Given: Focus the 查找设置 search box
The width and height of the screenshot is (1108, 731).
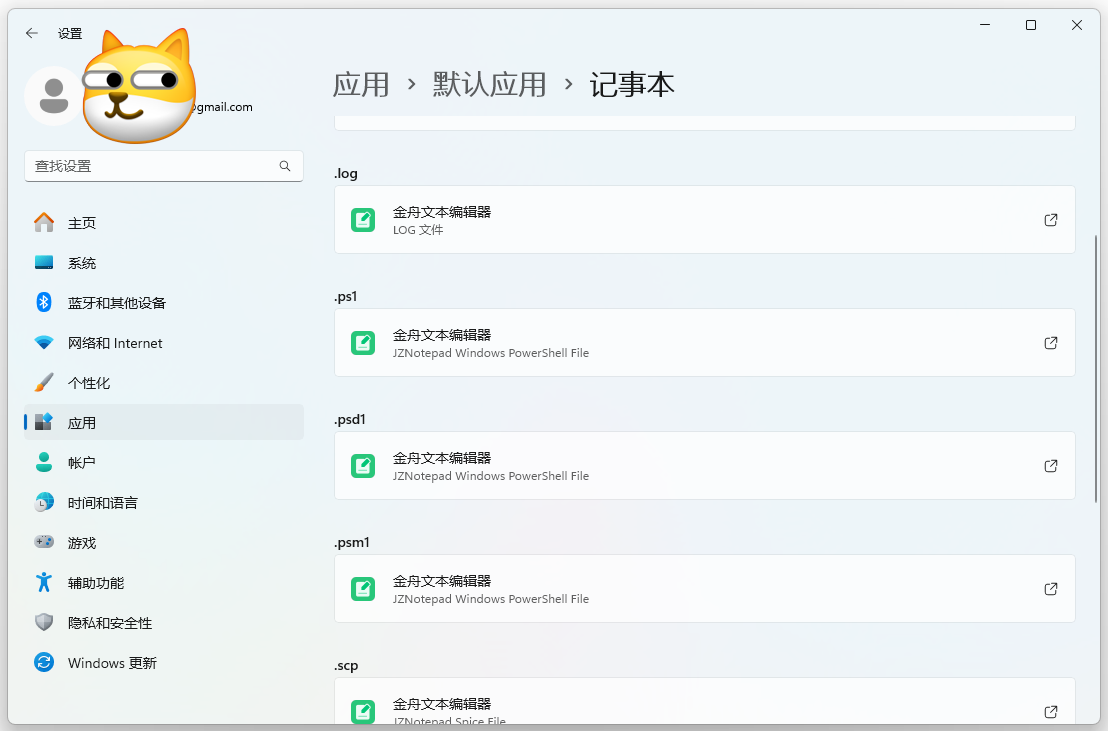Looking at the screenshot, I should click(x=164, y=166).
